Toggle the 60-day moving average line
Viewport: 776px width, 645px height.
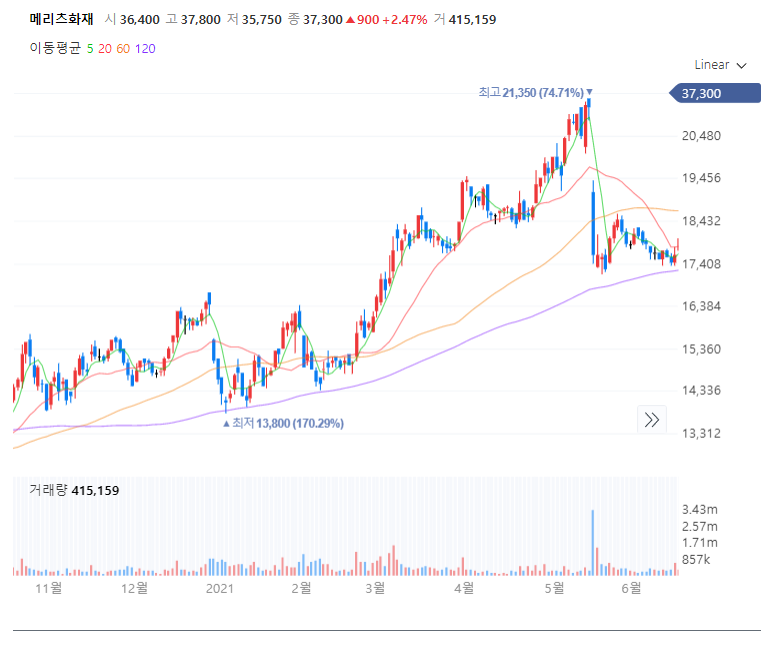coord(123,49)
